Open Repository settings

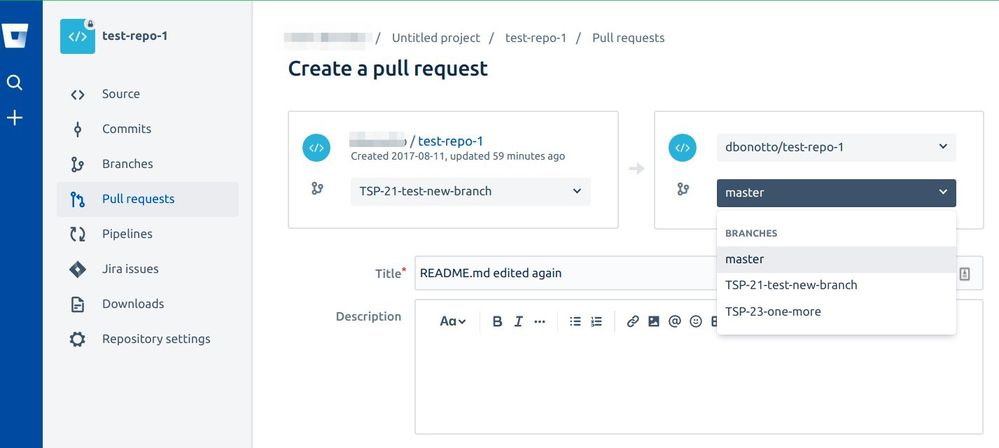[148, 340]
